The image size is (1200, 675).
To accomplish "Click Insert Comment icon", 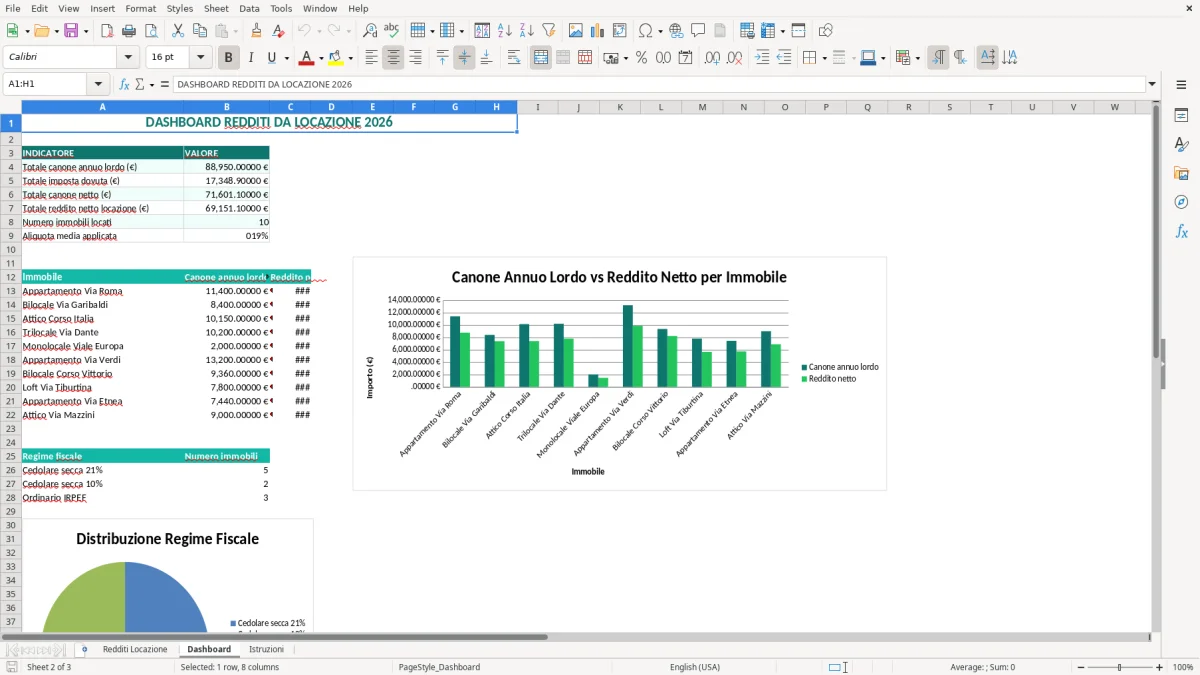I will pyautogui.click(x=698, y=31).
